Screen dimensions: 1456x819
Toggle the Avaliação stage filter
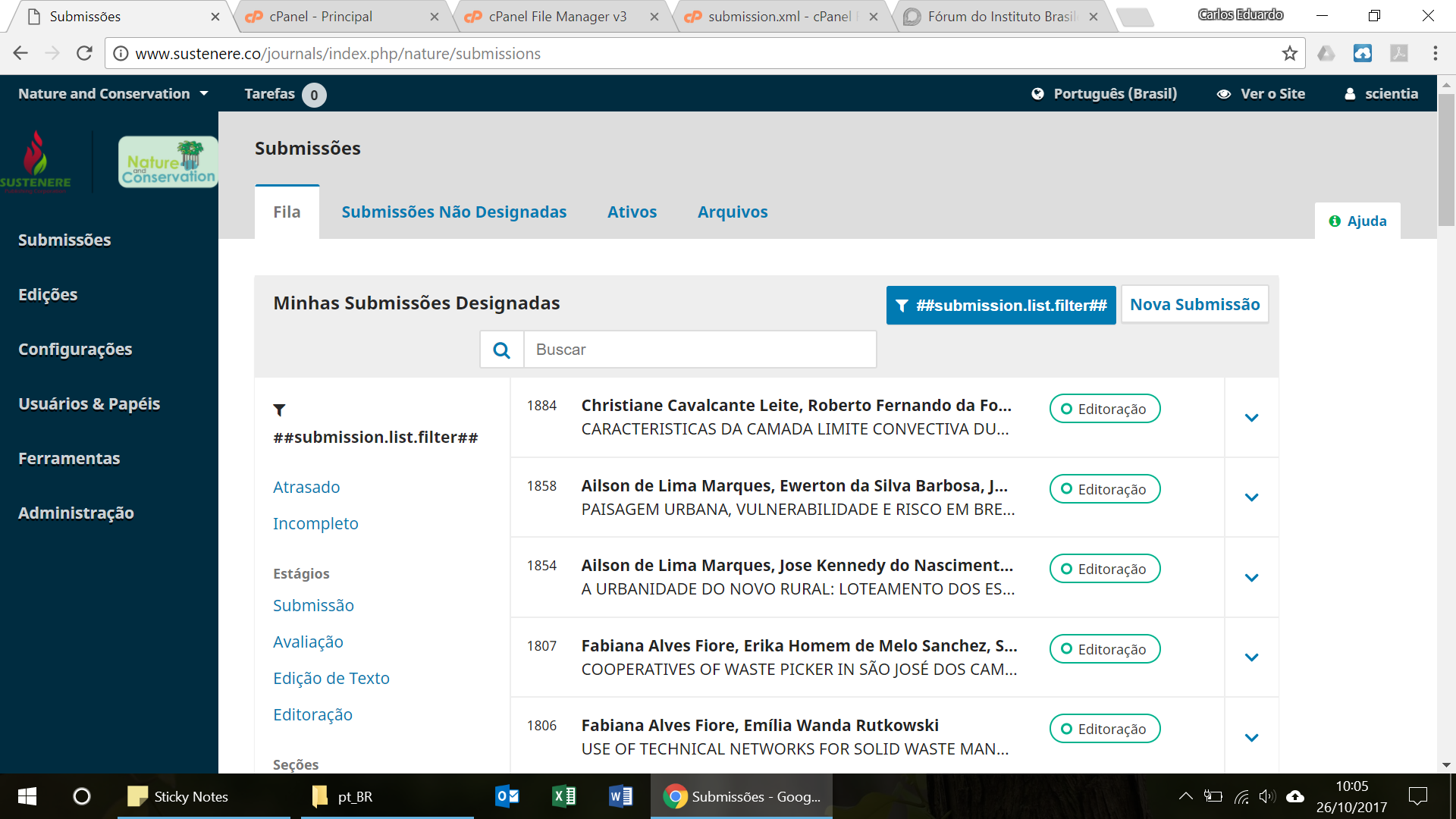point(308,641)
